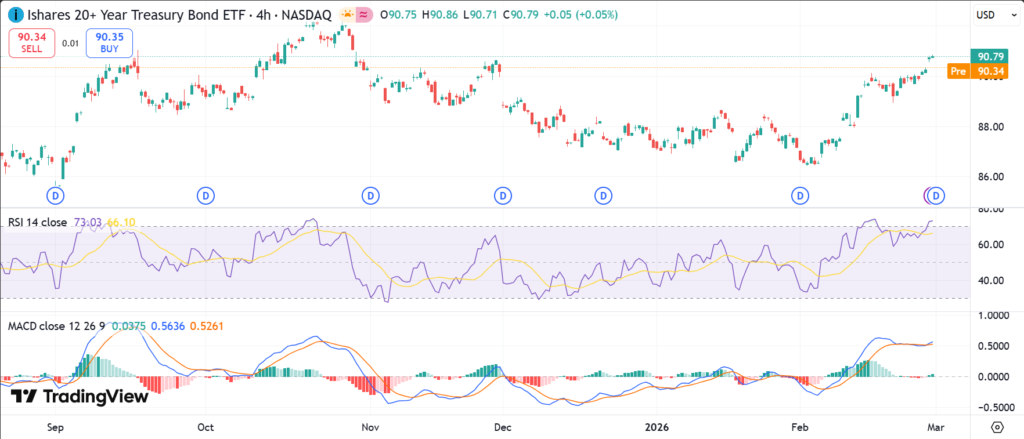Click the pink approximate-equals status icon
Screen dimensions: 1024x439
[363, 14]
